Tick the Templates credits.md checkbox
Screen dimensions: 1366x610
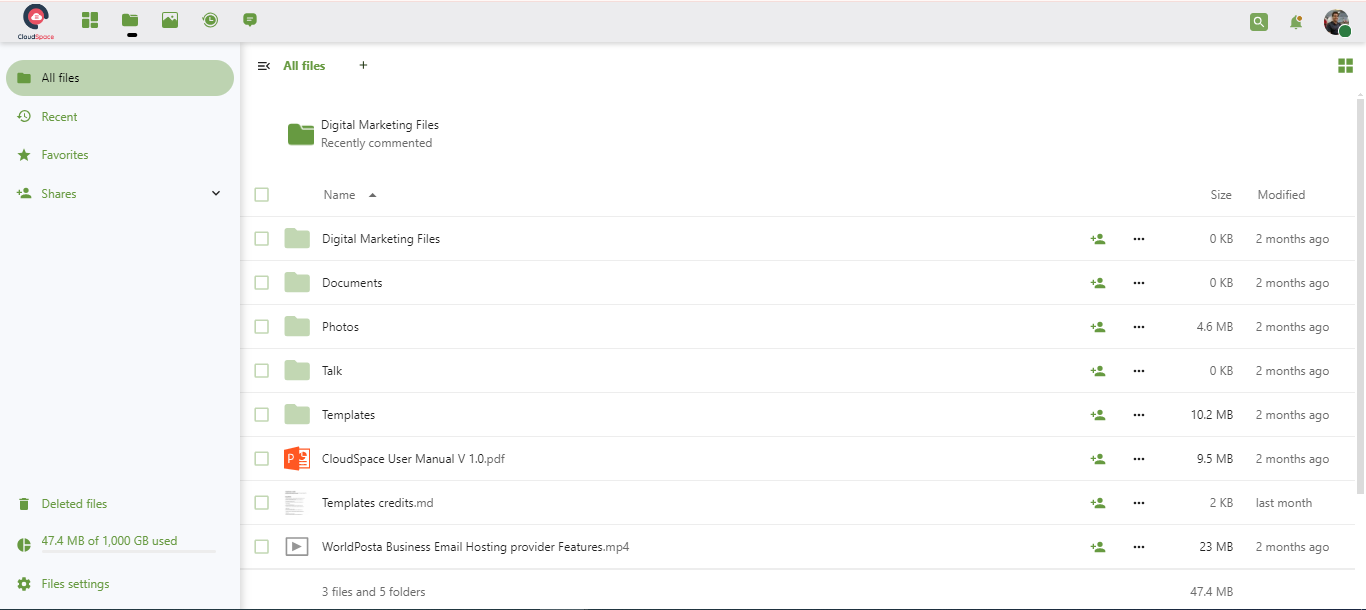(262, 503)
